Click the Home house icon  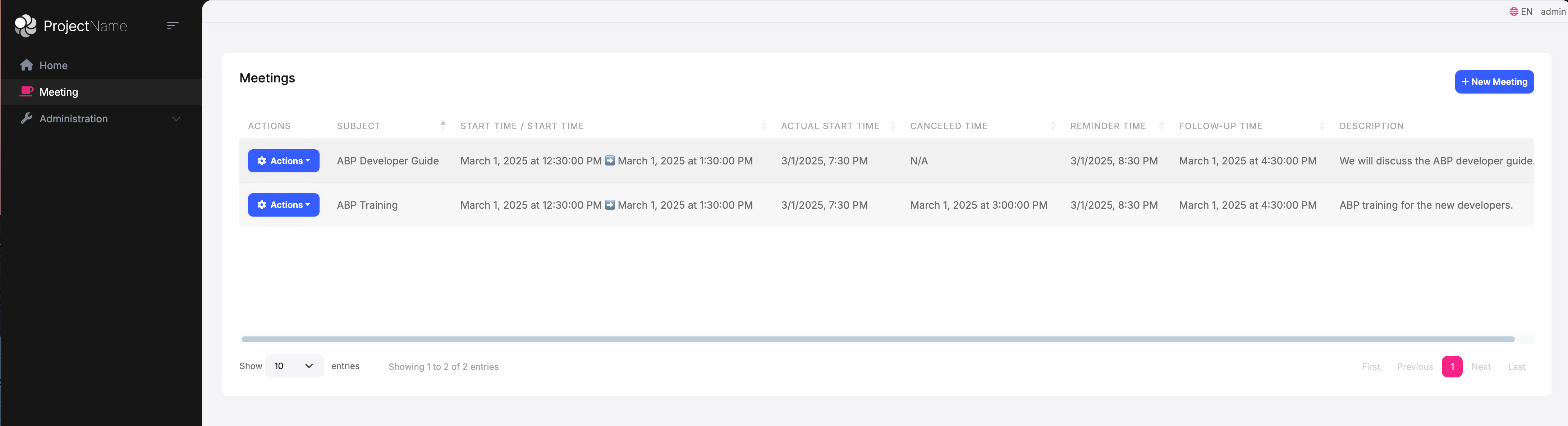pos(26,65)
